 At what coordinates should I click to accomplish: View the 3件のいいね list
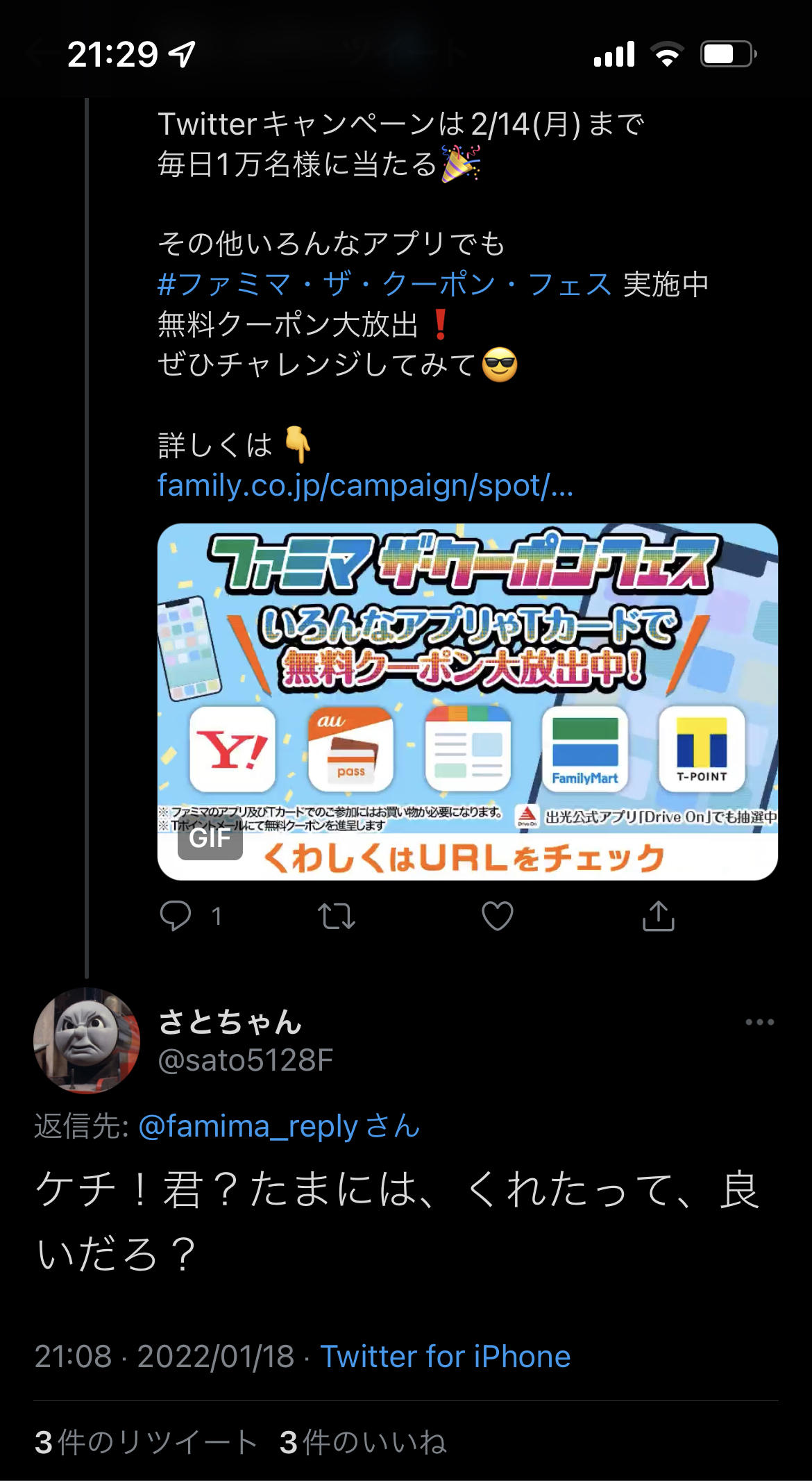pyautogui.click(x=363, y=1442)
